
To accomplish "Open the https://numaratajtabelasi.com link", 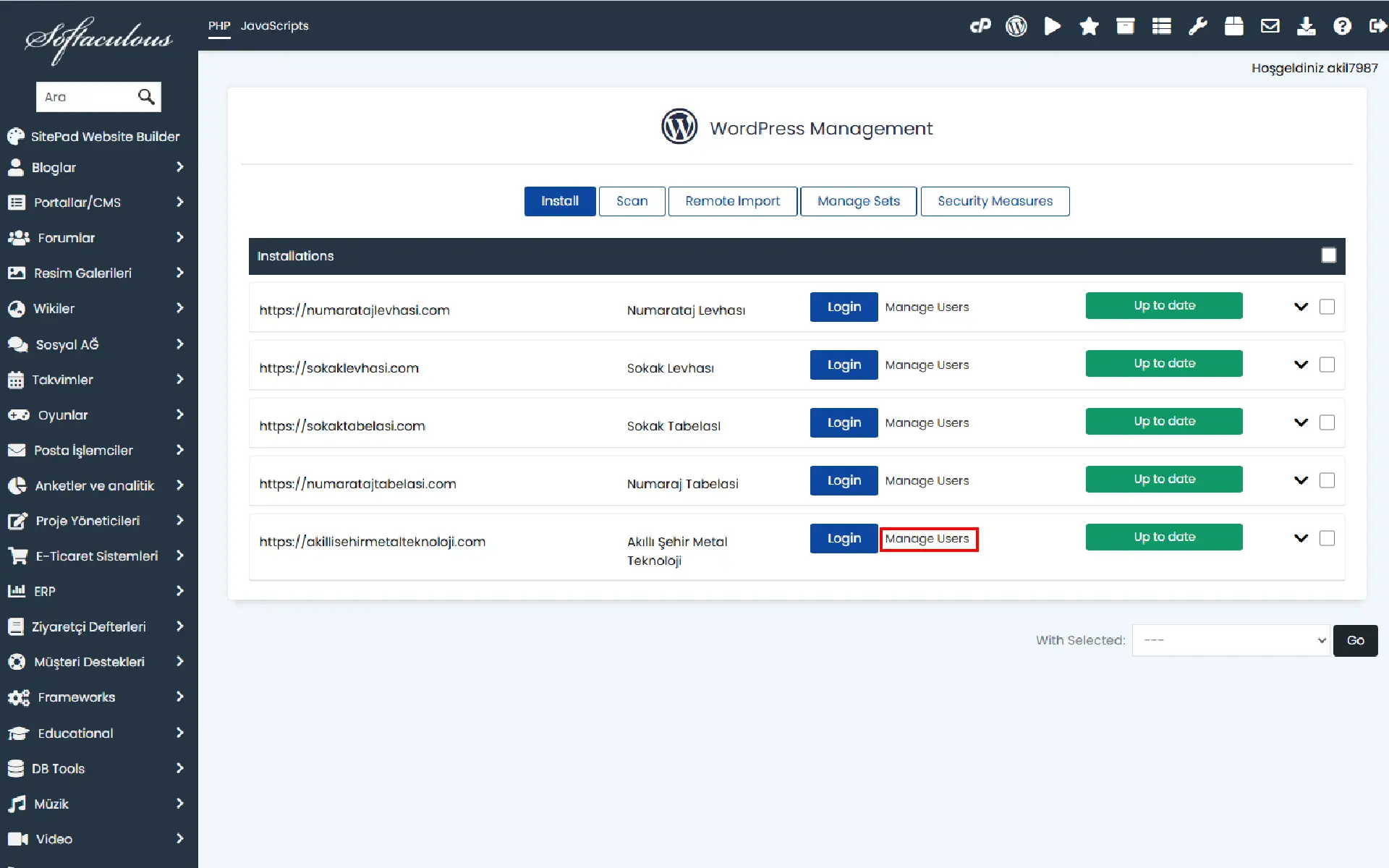I will (x=357, y=483).
